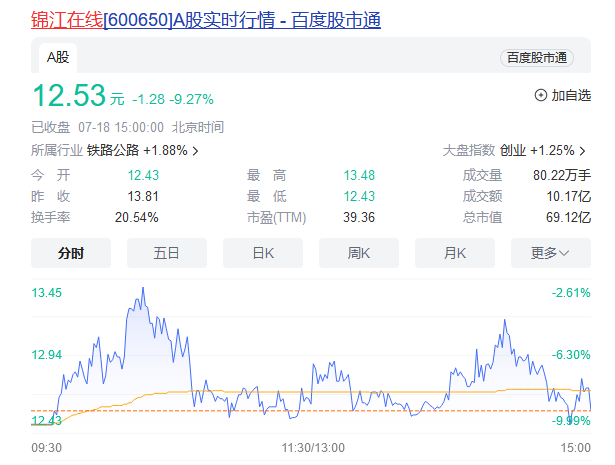
Task: Switch to 周K chart tab
Action: (x=359, y=253)
